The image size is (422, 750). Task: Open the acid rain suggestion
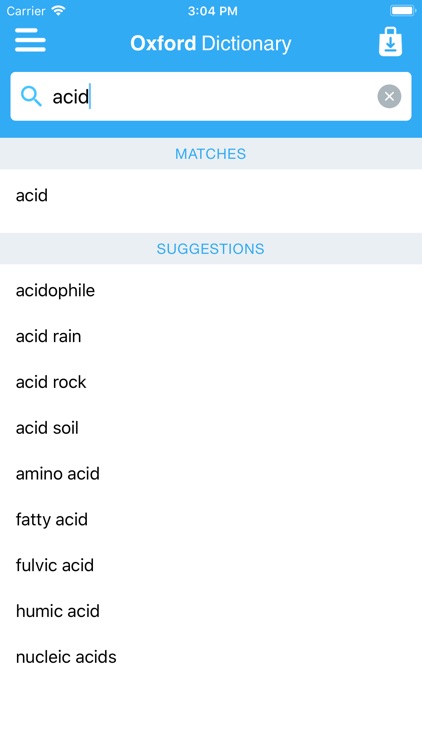[x=211, y=336]
